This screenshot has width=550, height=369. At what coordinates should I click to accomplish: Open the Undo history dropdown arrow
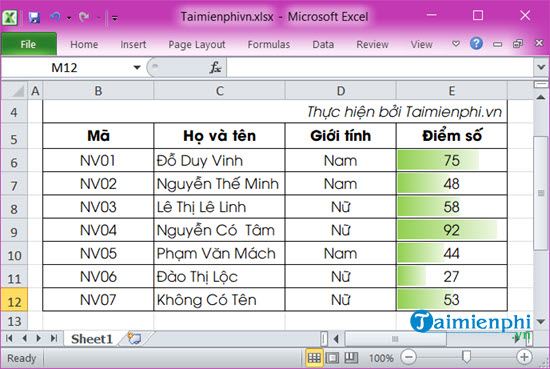tap(69, 18)
